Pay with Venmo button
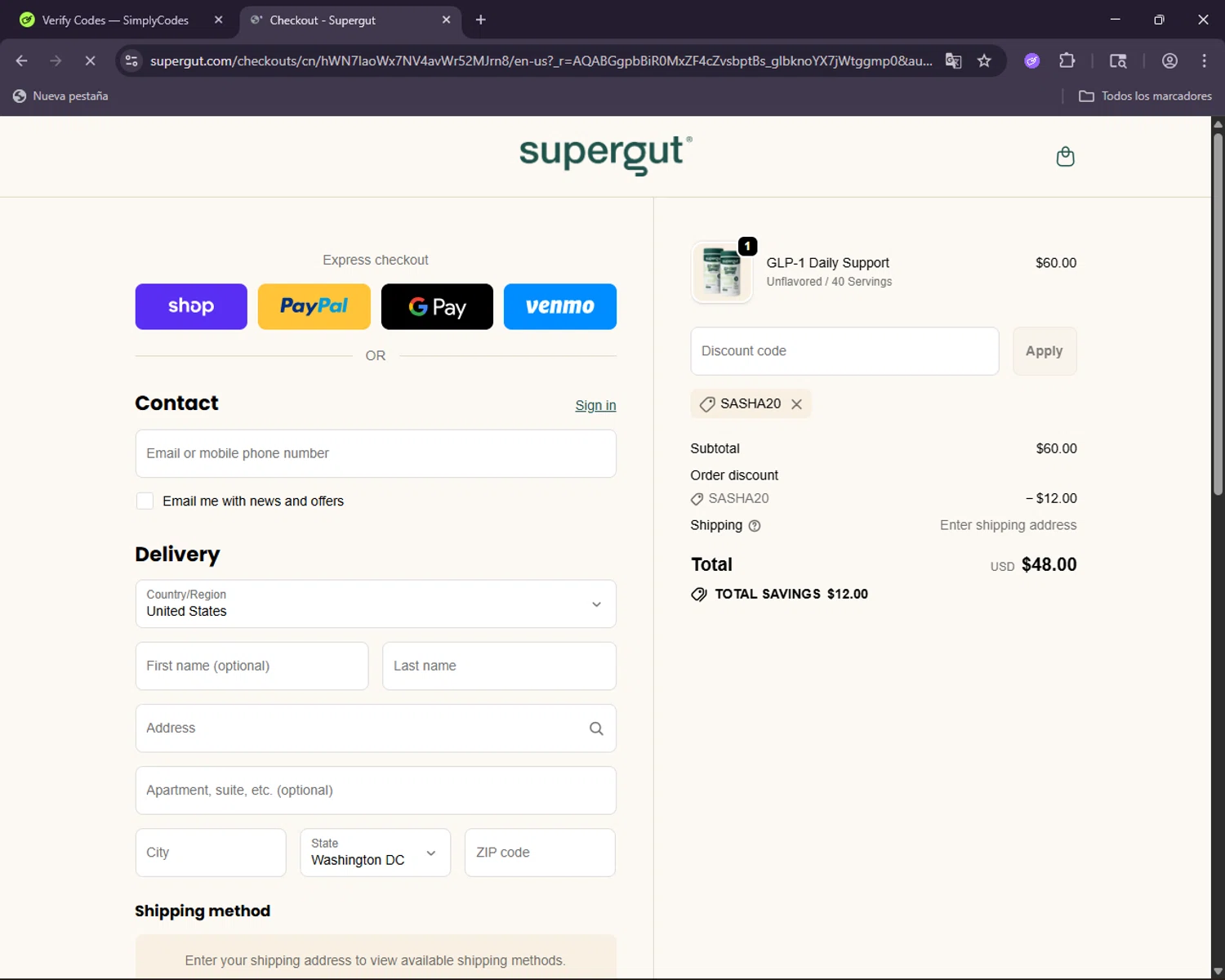1225x980 pixels. (x=560, y=307)
